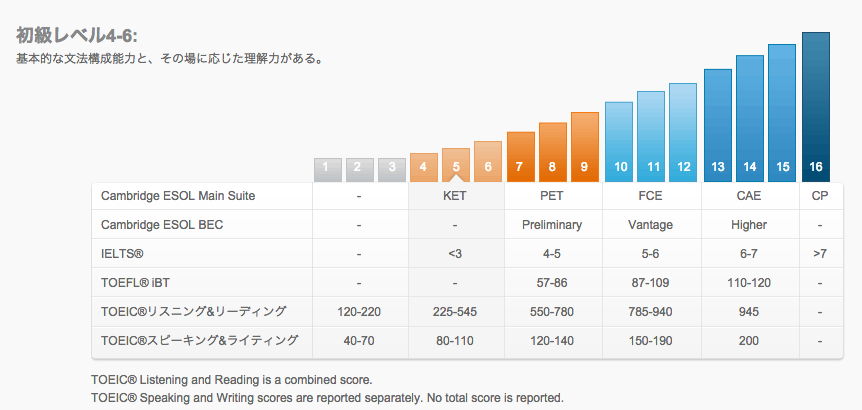The image size is (862, 410).
Task: Select the level 15 bar
Action: 782,113
